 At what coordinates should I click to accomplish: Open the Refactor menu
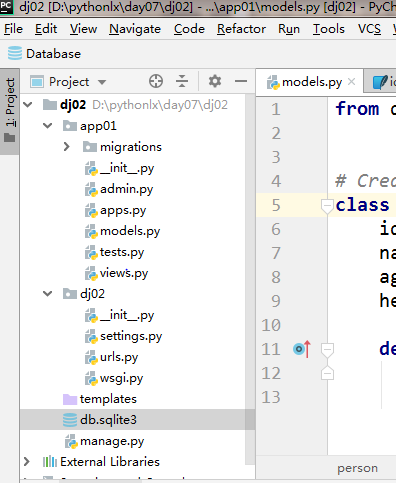tap(241, 29)
